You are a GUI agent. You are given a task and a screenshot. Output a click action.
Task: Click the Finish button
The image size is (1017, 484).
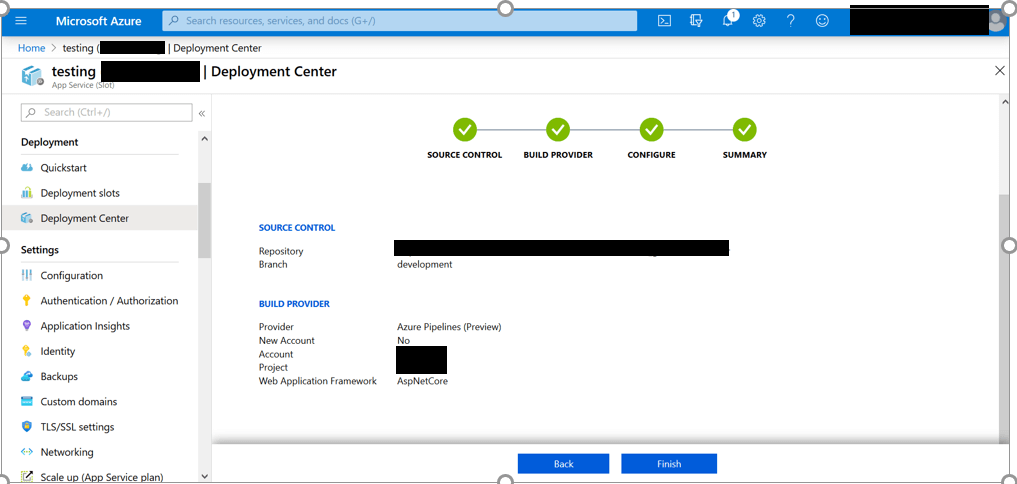tap(668, 464)
